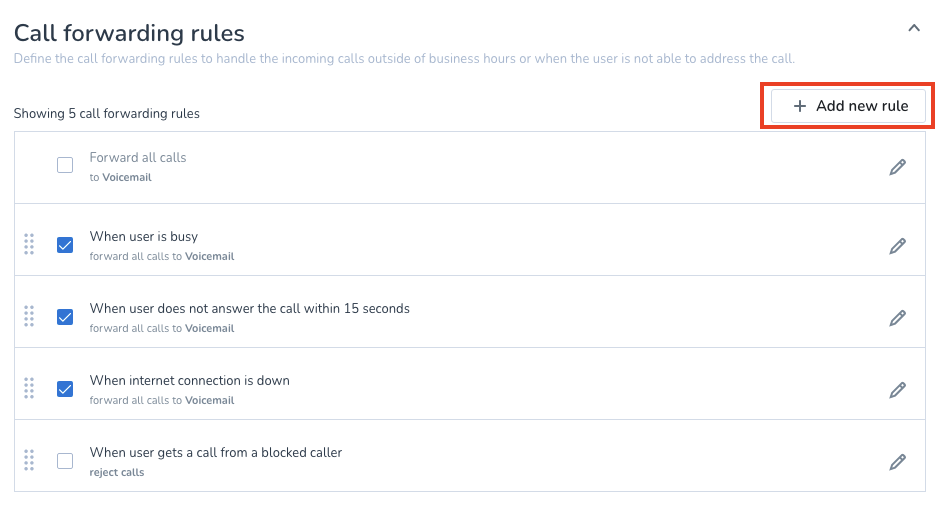Grab drag handle of 'When user is busy'
This screenshot has height=519, width=942.
29,244
